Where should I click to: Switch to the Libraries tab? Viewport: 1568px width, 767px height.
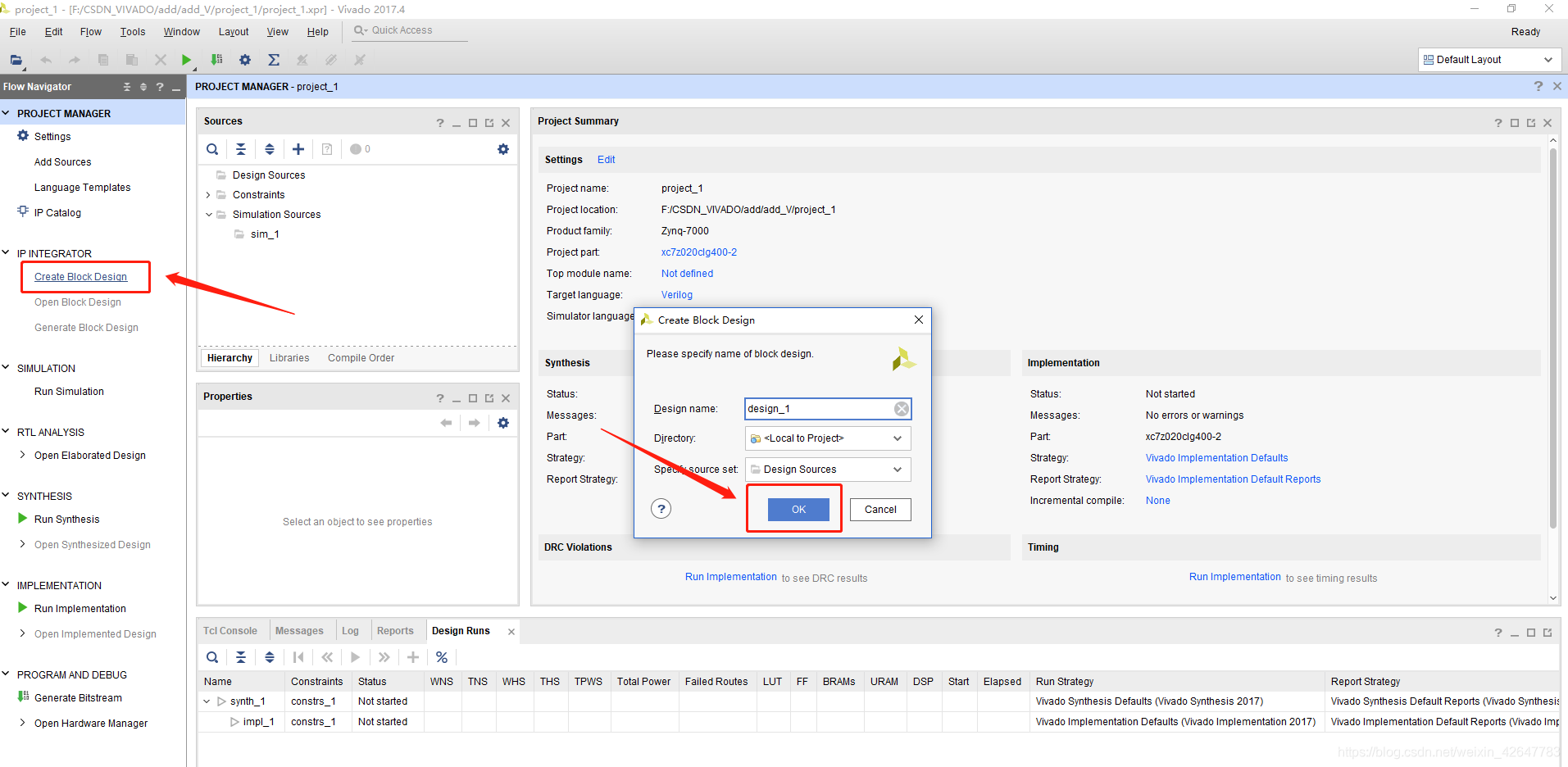pos(289,358)
